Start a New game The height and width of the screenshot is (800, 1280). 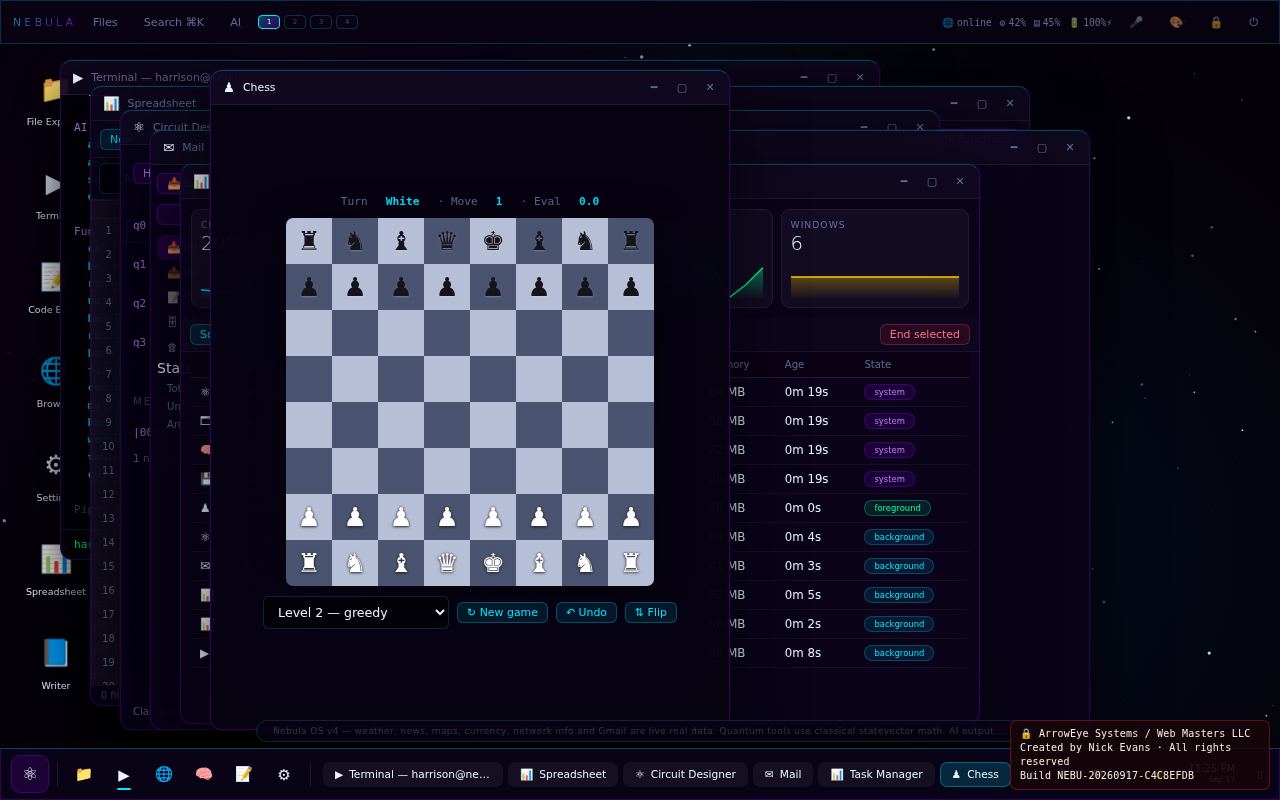coord(502,612)
